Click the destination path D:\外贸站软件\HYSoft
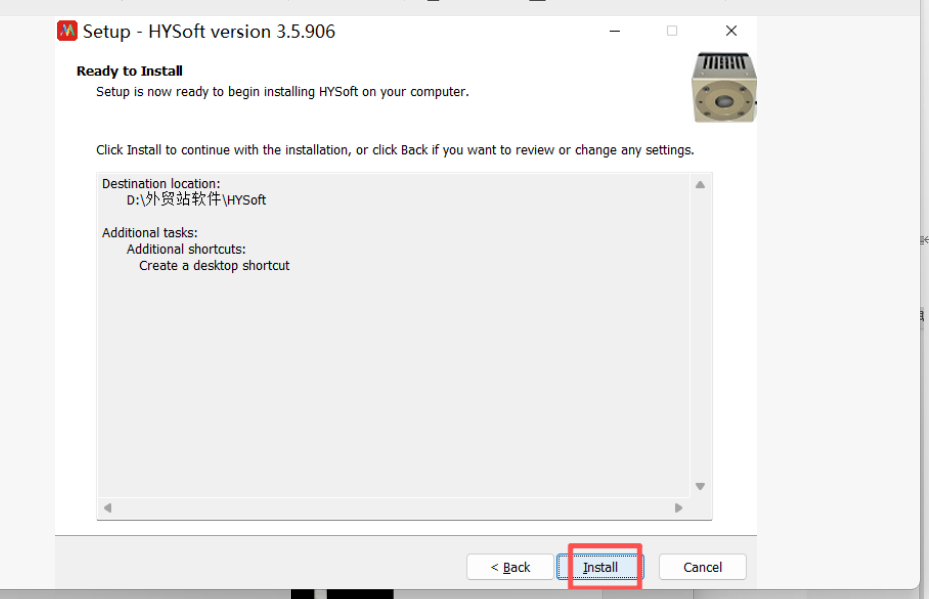The height and width of the screenshot is (599, 929). (196, 200)
